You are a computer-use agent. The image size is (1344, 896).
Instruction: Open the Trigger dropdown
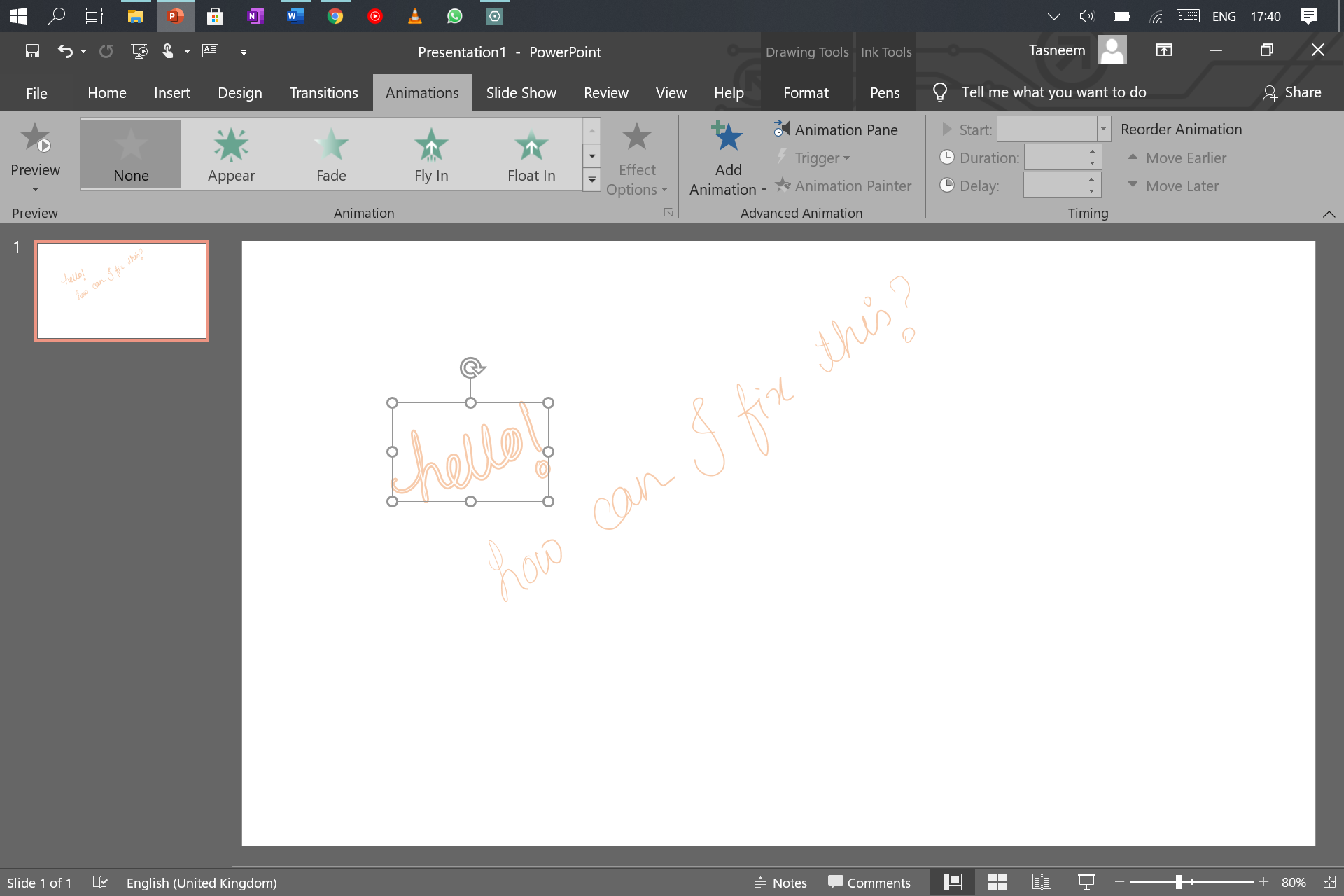(814, 158)
